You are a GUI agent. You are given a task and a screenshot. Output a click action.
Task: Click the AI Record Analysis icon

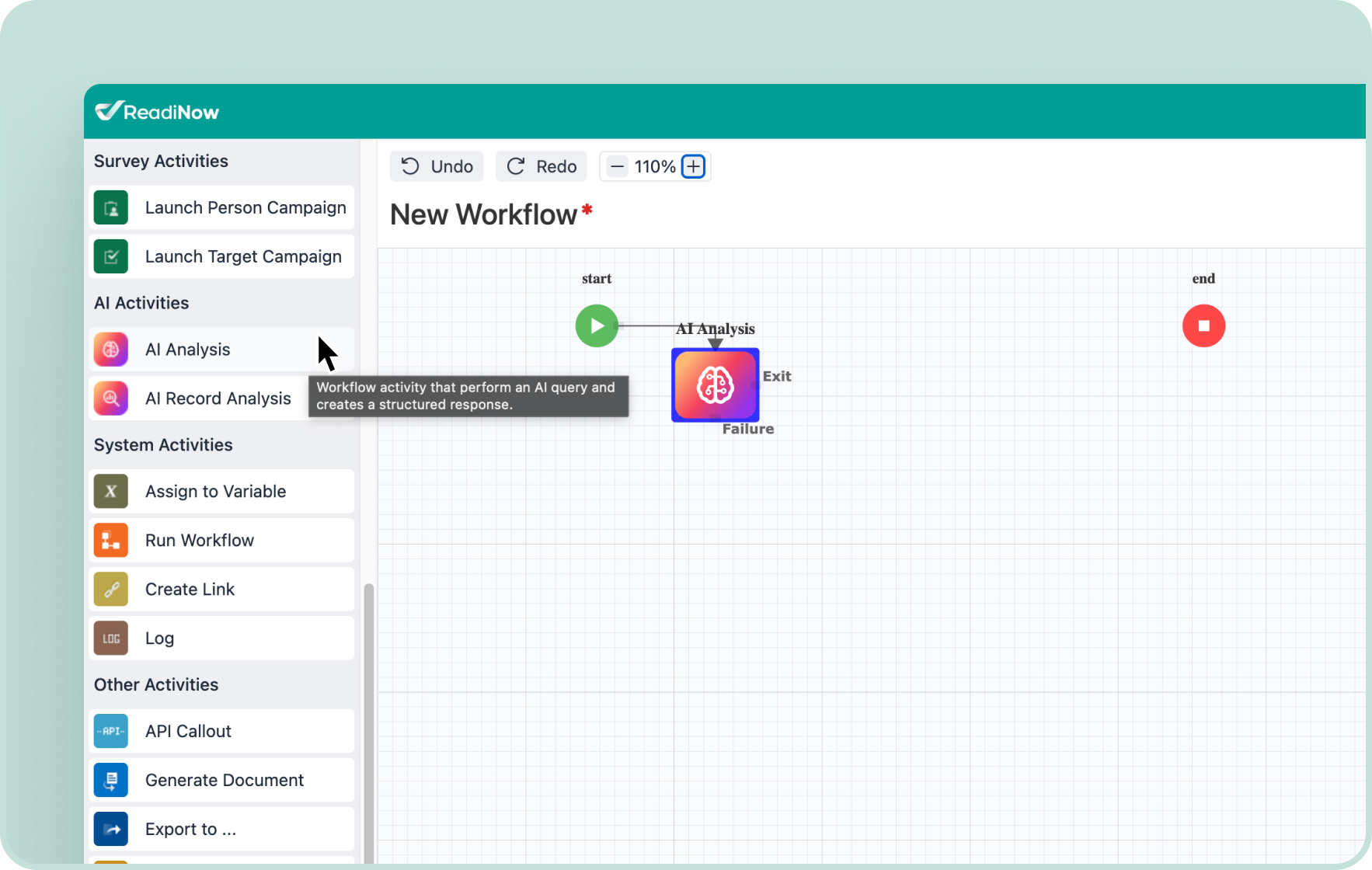[x=110, y=398]
